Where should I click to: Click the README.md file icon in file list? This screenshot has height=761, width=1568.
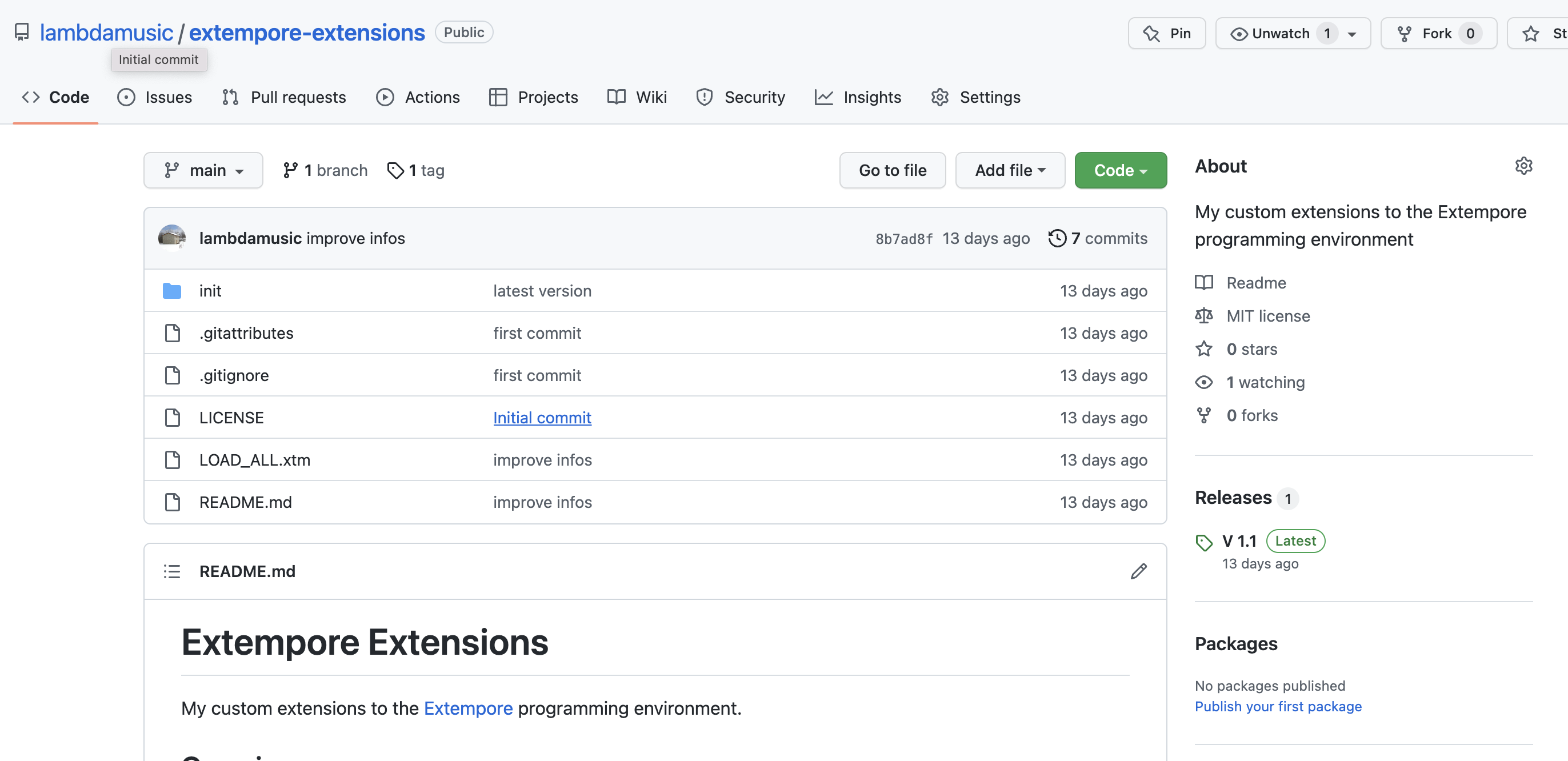click(x=172, y=502)
